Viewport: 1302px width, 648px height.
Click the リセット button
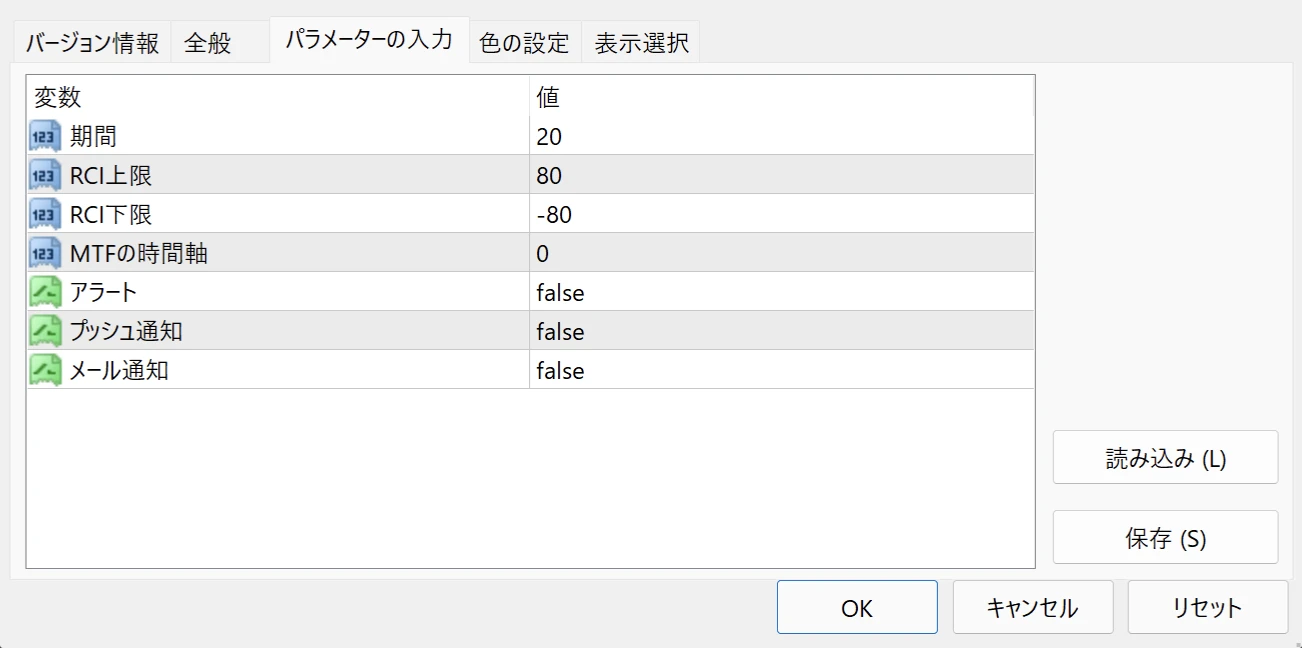pyautogui.click(x=1207, y=607)
